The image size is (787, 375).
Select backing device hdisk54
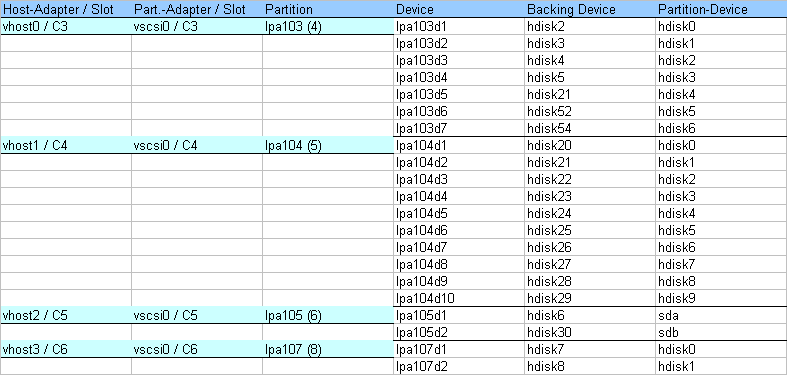pyautogui.click(x=590, y=129)
